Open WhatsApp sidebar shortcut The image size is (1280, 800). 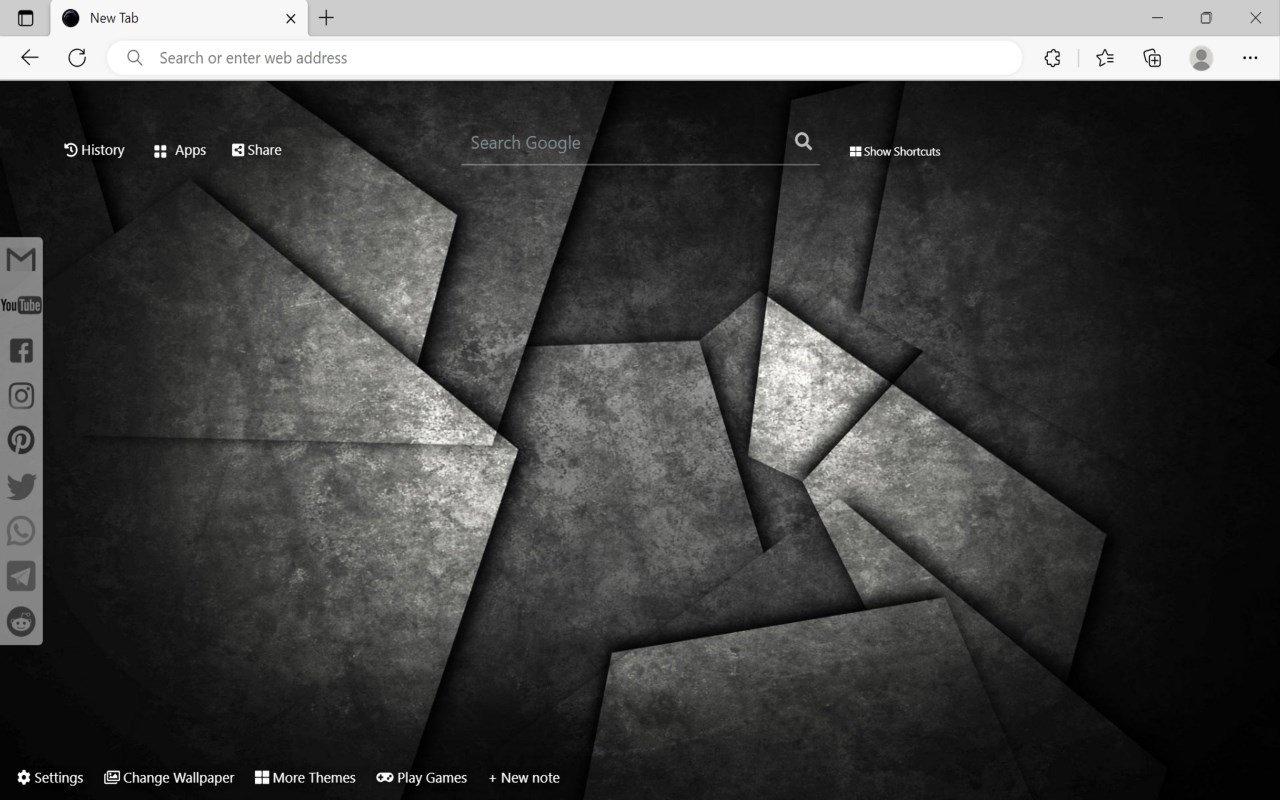click(21, 531)
